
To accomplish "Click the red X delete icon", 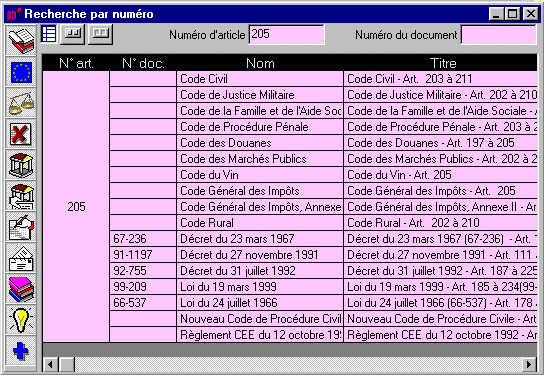I will (x=21, y=134).
